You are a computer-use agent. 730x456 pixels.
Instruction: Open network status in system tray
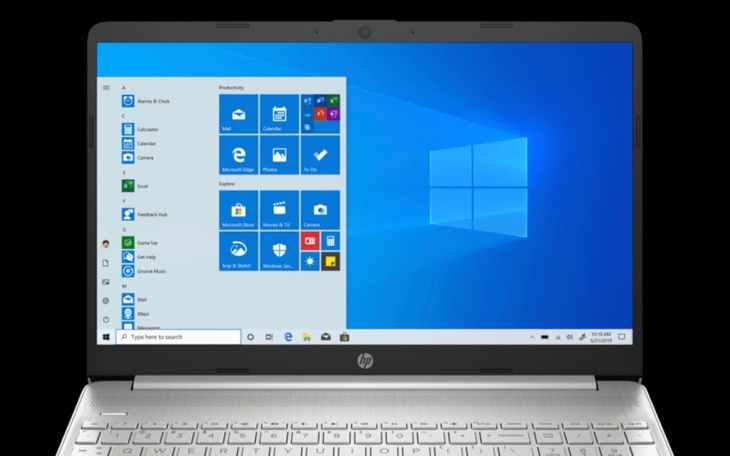[x=558, y=337]
